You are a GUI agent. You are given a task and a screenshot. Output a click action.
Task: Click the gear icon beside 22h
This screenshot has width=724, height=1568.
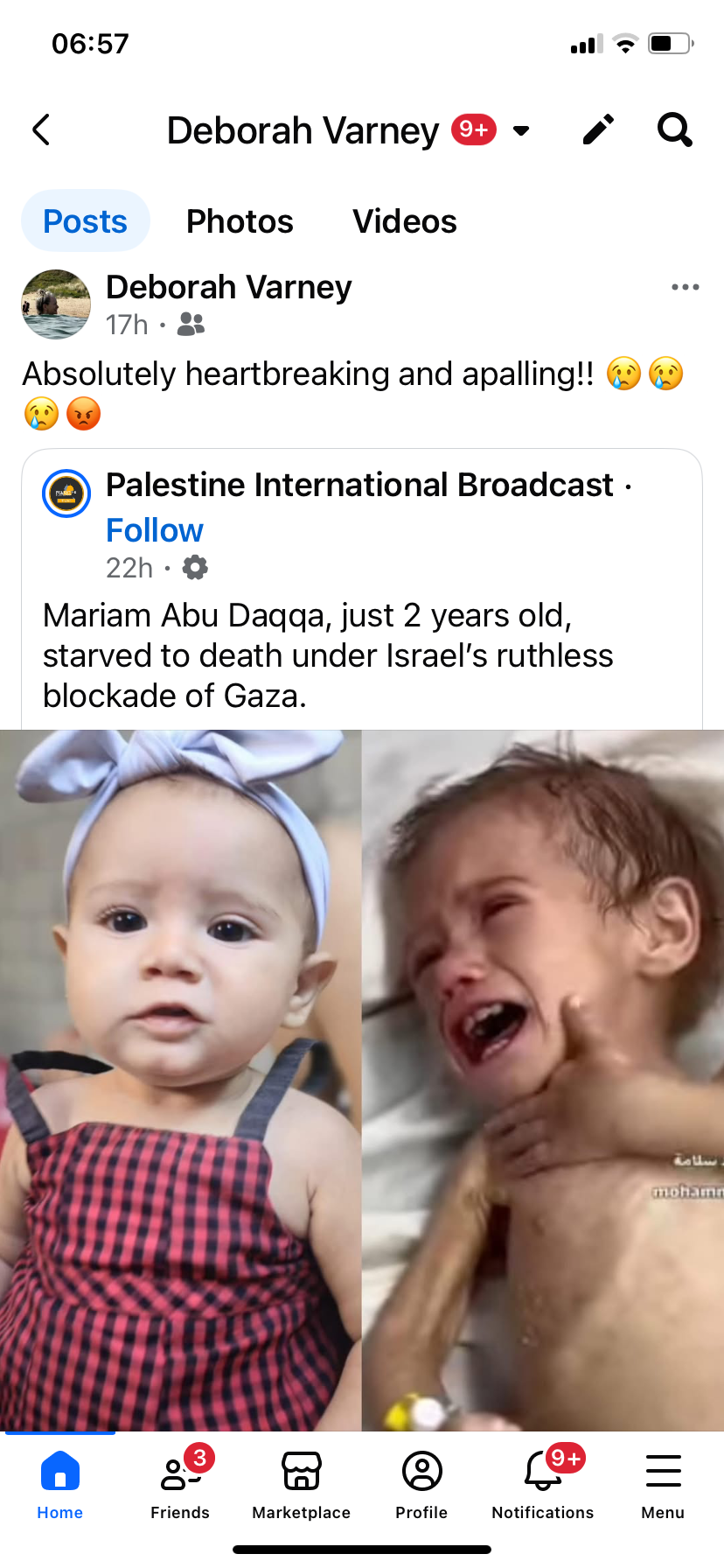pyautogui.click(x=195, y=568)
